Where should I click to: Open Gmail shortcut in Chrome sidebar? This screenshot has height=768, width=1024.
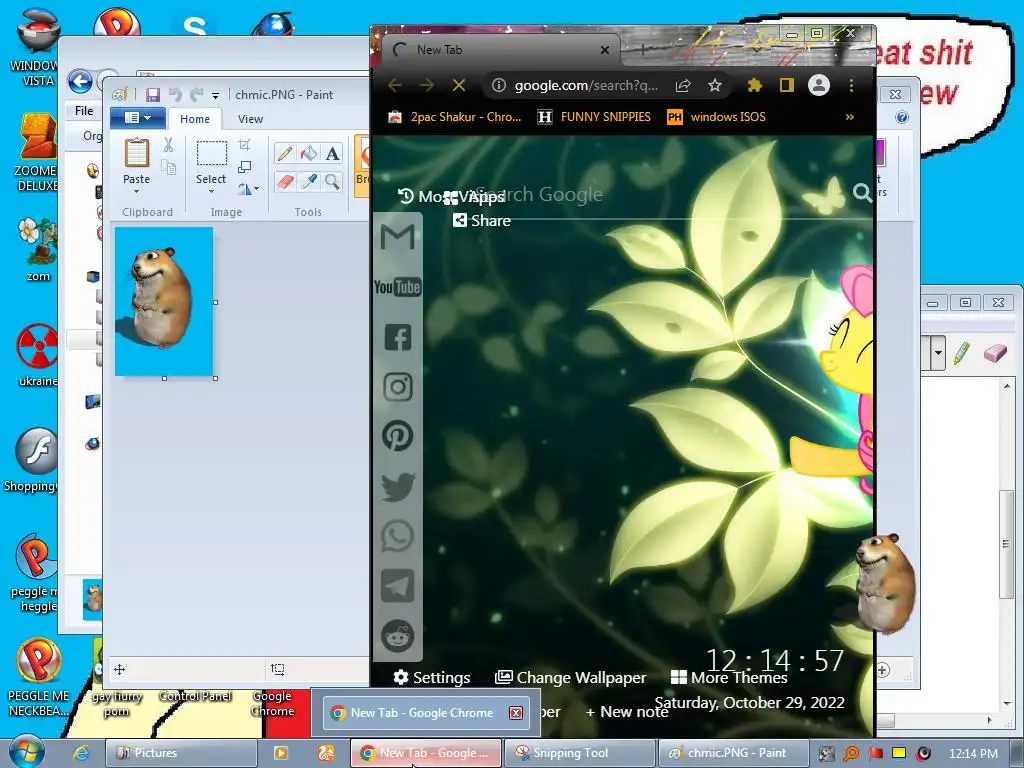click(398, 236)
